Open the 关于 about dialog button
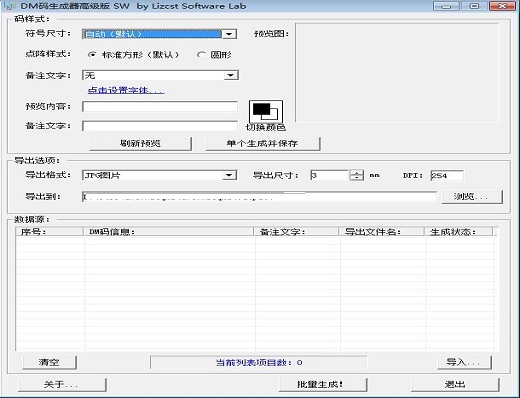This screenshot has width=520, height=398. (x=62, y=384)
